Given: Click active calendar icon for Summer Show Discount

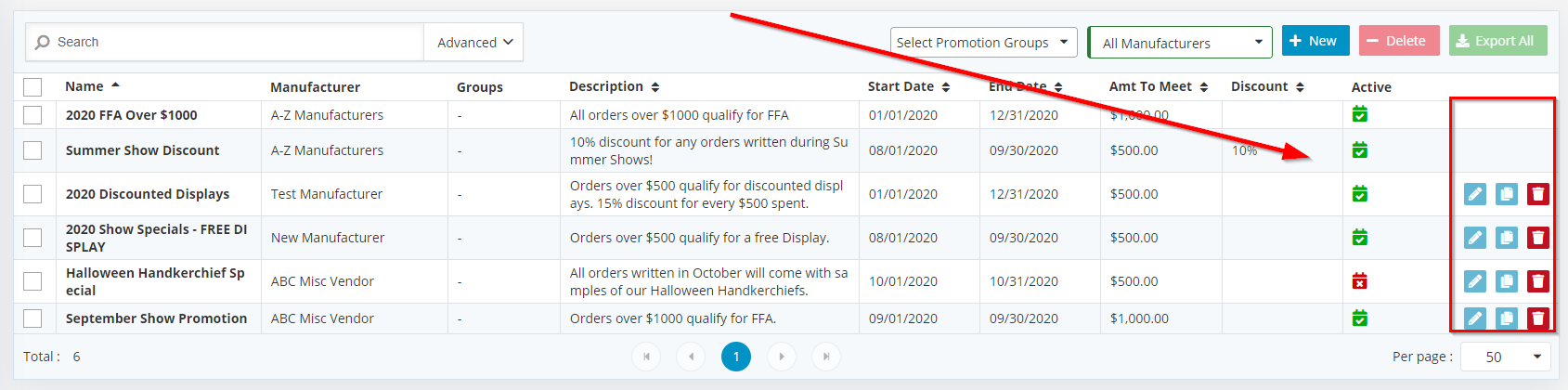Looking at the screenshot, I should 1360,150.
